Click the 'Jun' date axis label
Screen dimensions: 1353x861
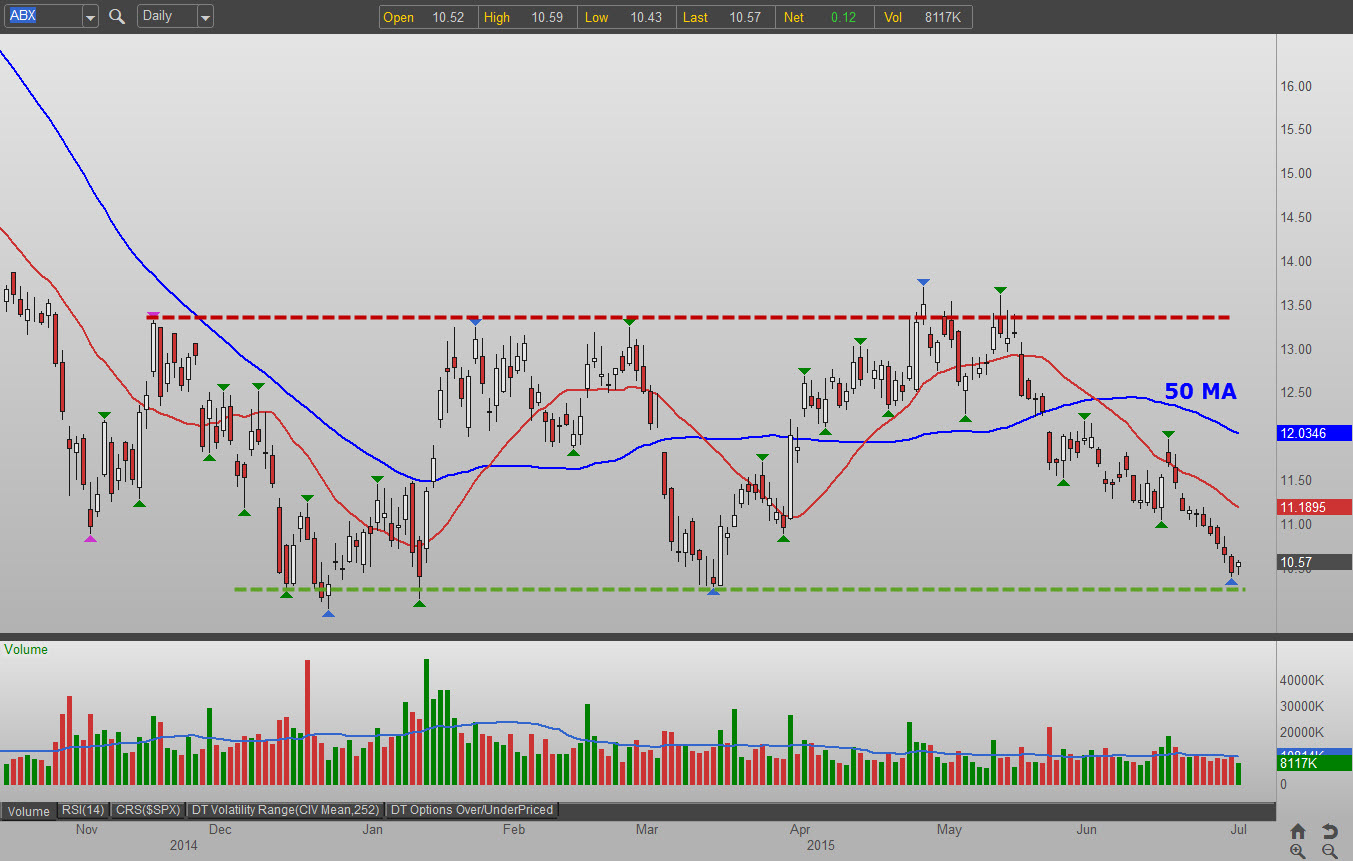tap(1086, 830)
